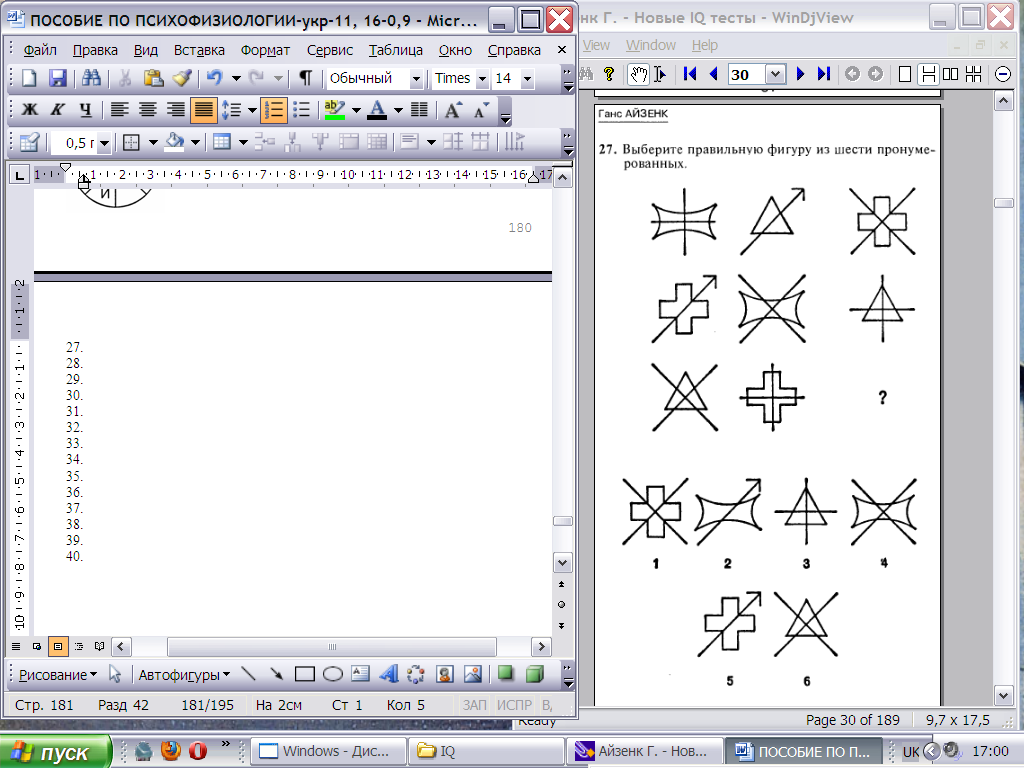The width and height of the screenshot is (1024, 768).
Task: Open the Справка menu
Action: [x=514, y=50]
